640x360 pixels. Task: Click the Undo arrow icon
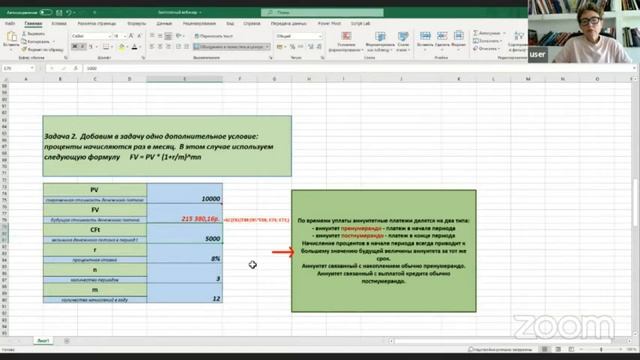(69, 13)
